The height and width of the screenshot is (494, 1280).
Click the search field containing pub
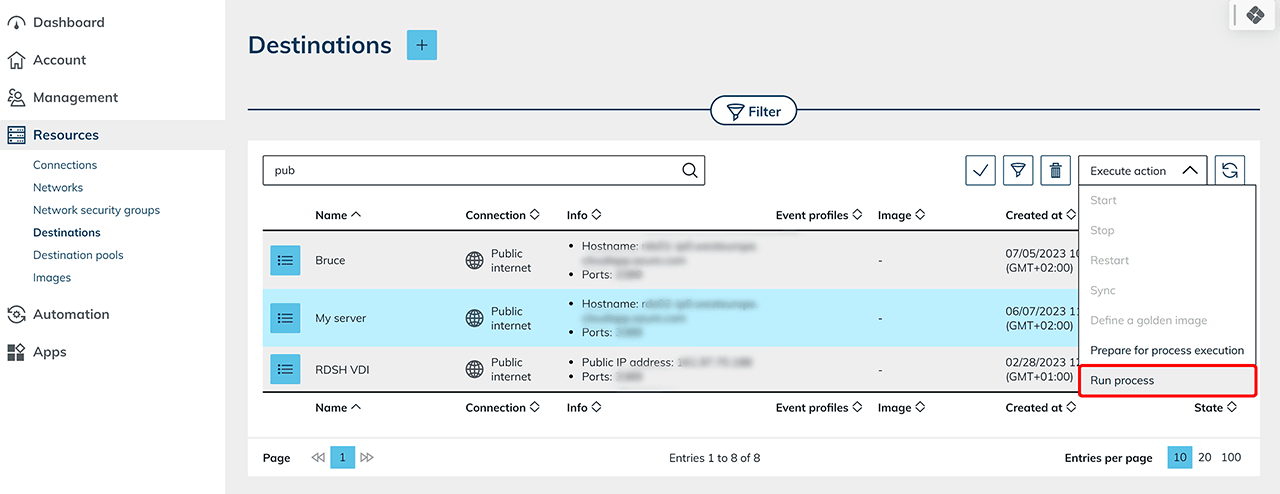coord(470,171)
